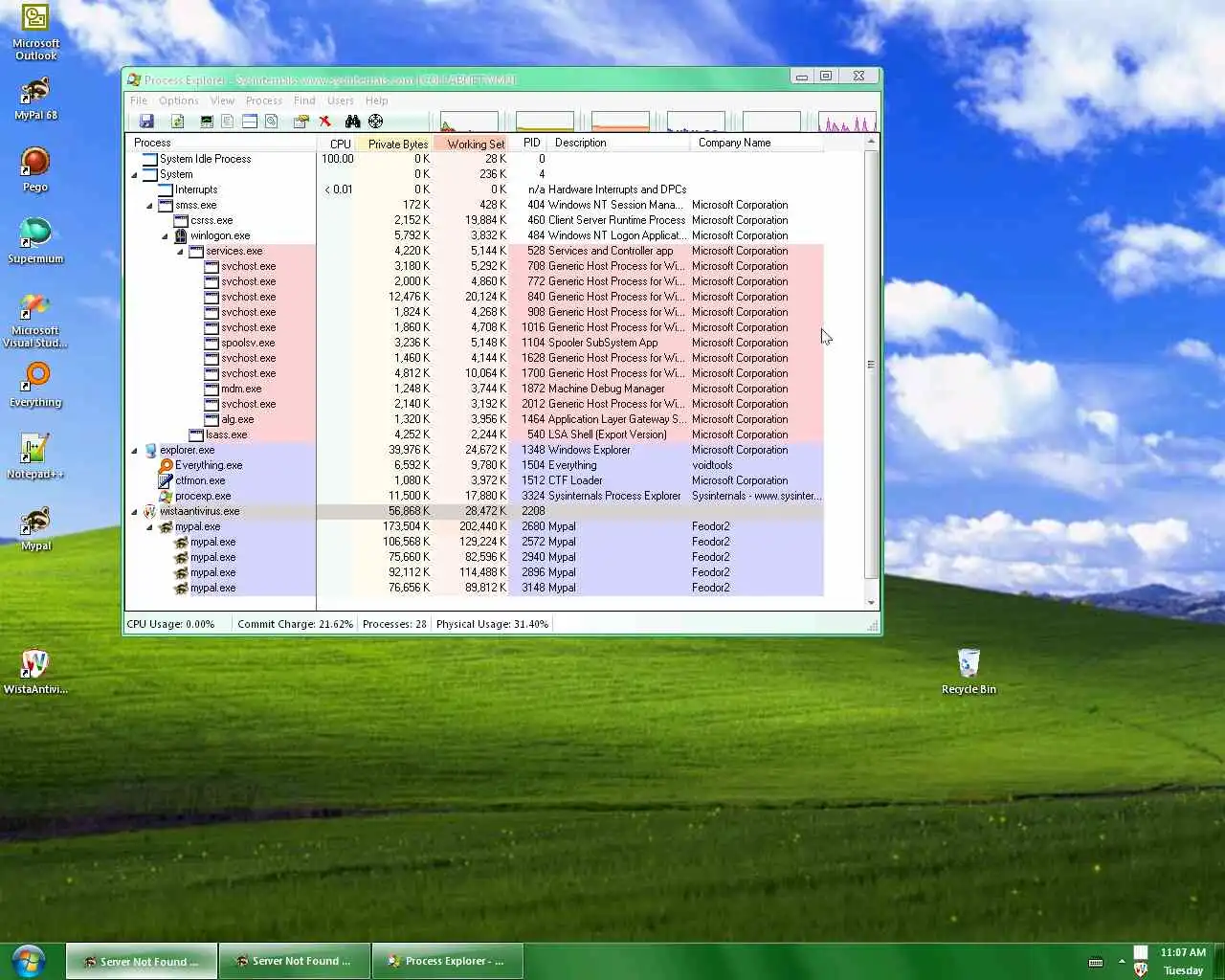
Task: Select the spoolsv.exe process row
Action: click(x=475, y=343)
